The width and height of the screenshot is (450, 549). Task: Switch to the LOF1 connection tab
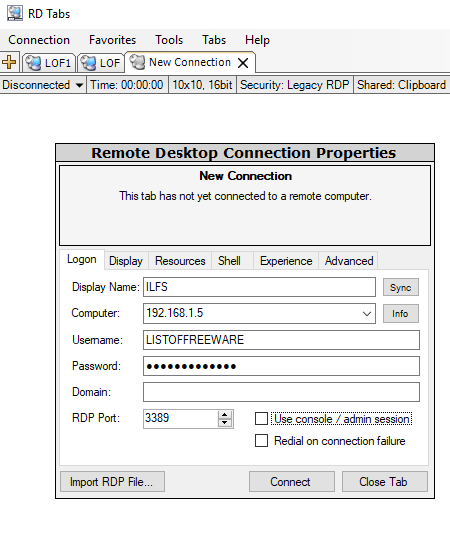49,63
